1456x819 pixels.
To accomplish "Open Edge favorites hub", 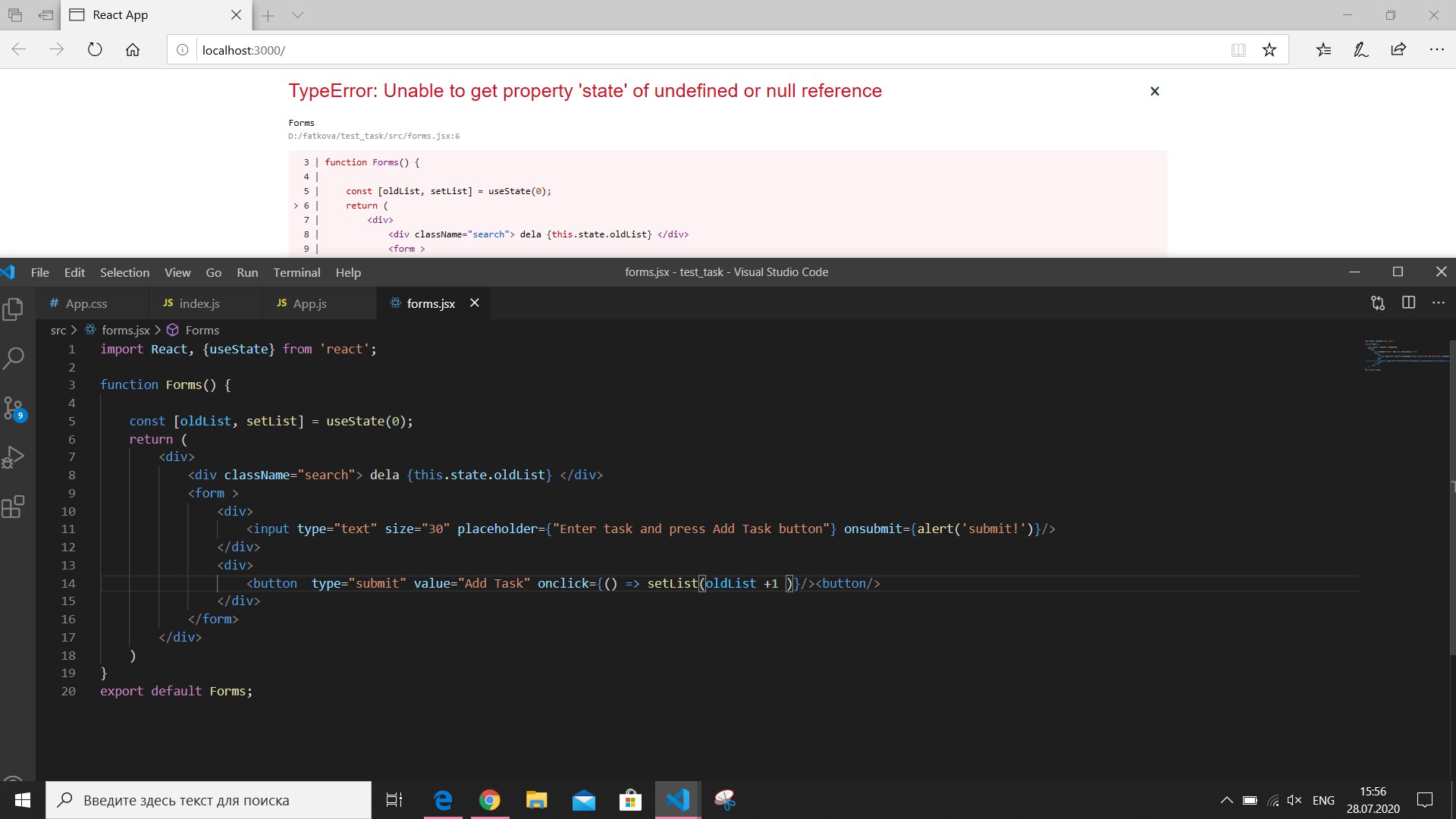I will [x=1323, y=50].
